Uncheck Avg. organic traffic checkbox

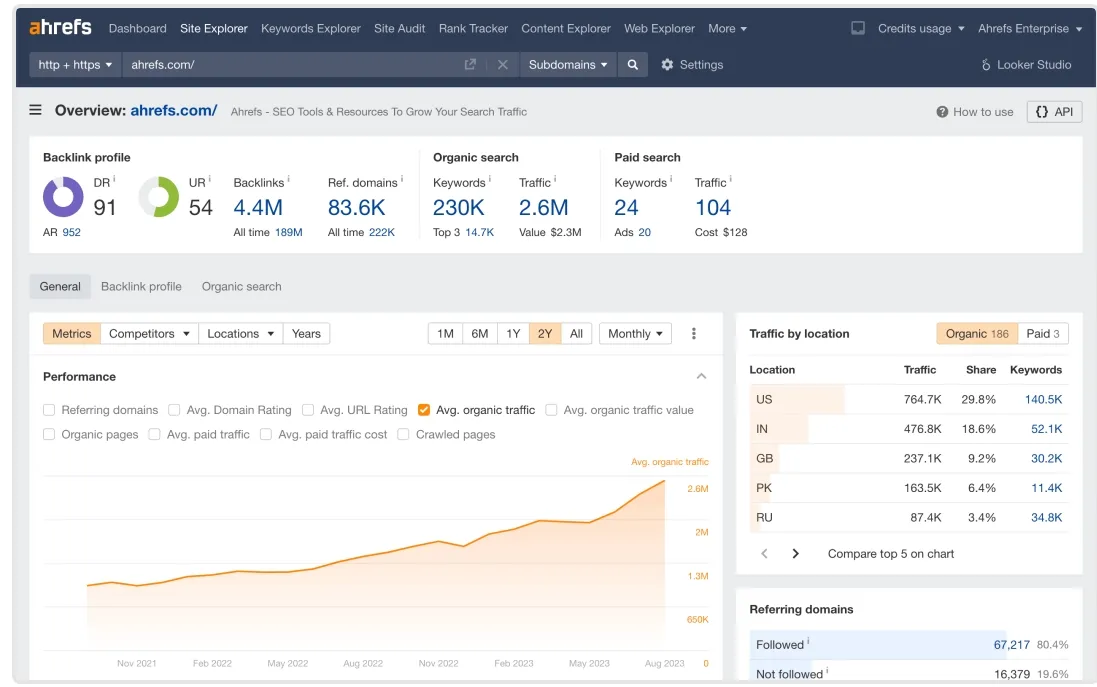click(423, 410)
